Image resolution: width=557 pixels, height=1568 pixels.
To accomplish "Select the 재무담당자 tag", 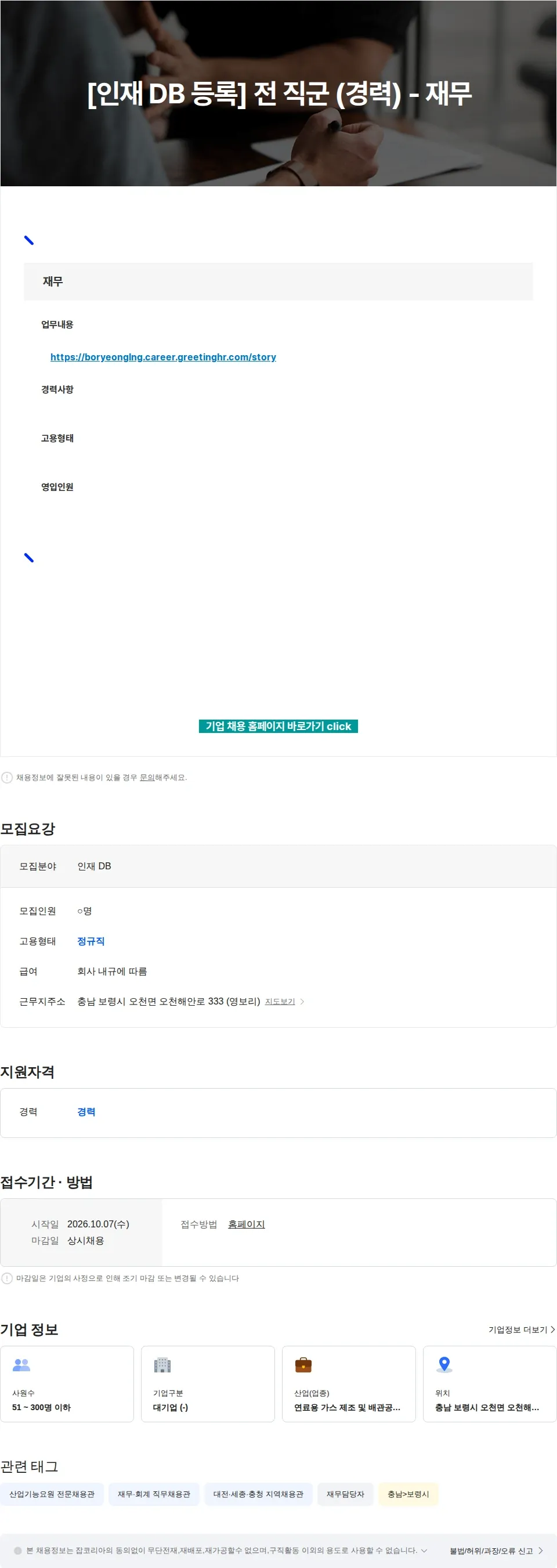I will click(x=345, y=1494).
